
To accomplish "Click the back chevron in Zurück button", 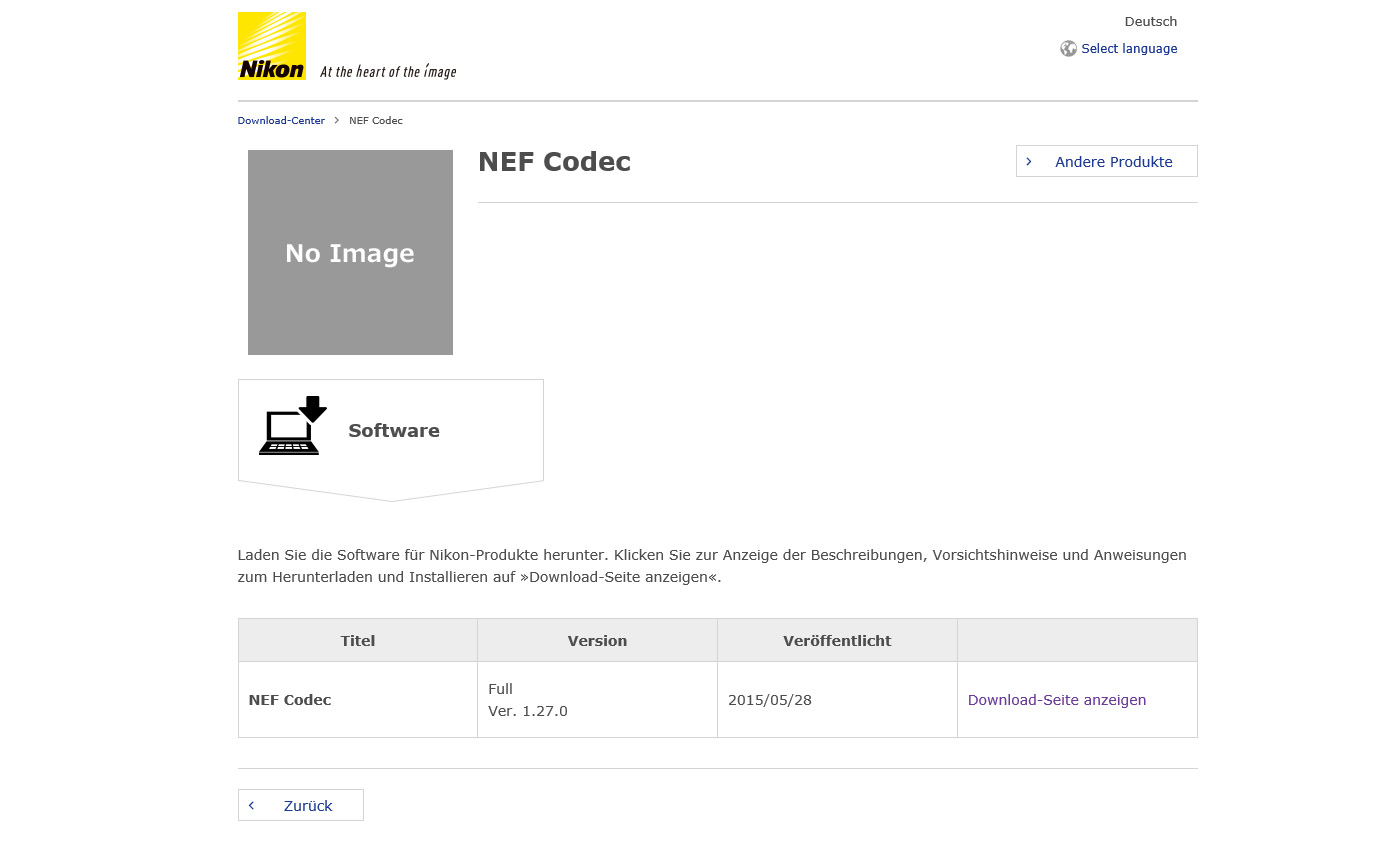I will click(x=251, y=805).
